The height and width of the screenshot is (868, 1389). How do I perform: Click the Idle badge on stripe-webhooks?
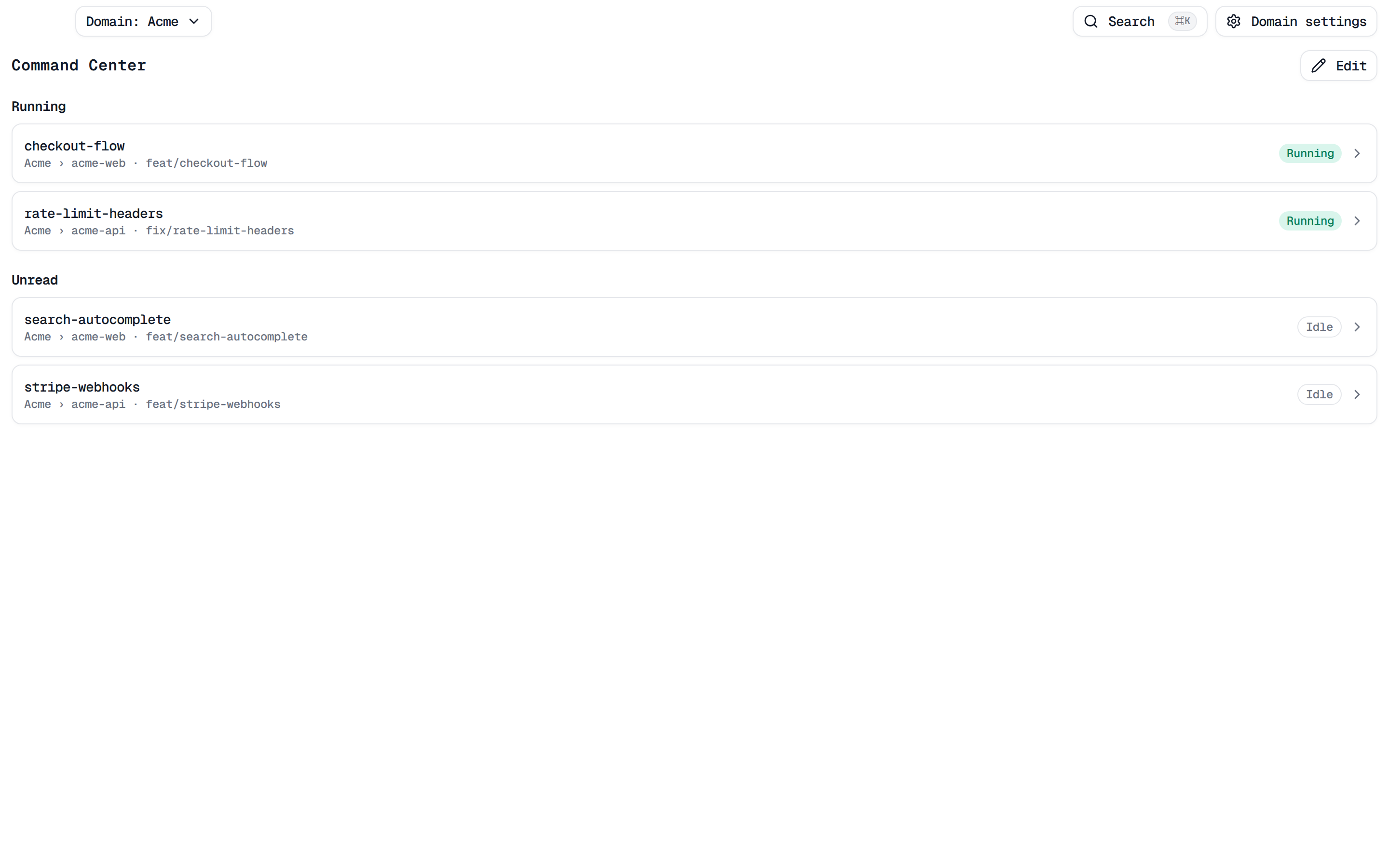[x=1319, y=394]
